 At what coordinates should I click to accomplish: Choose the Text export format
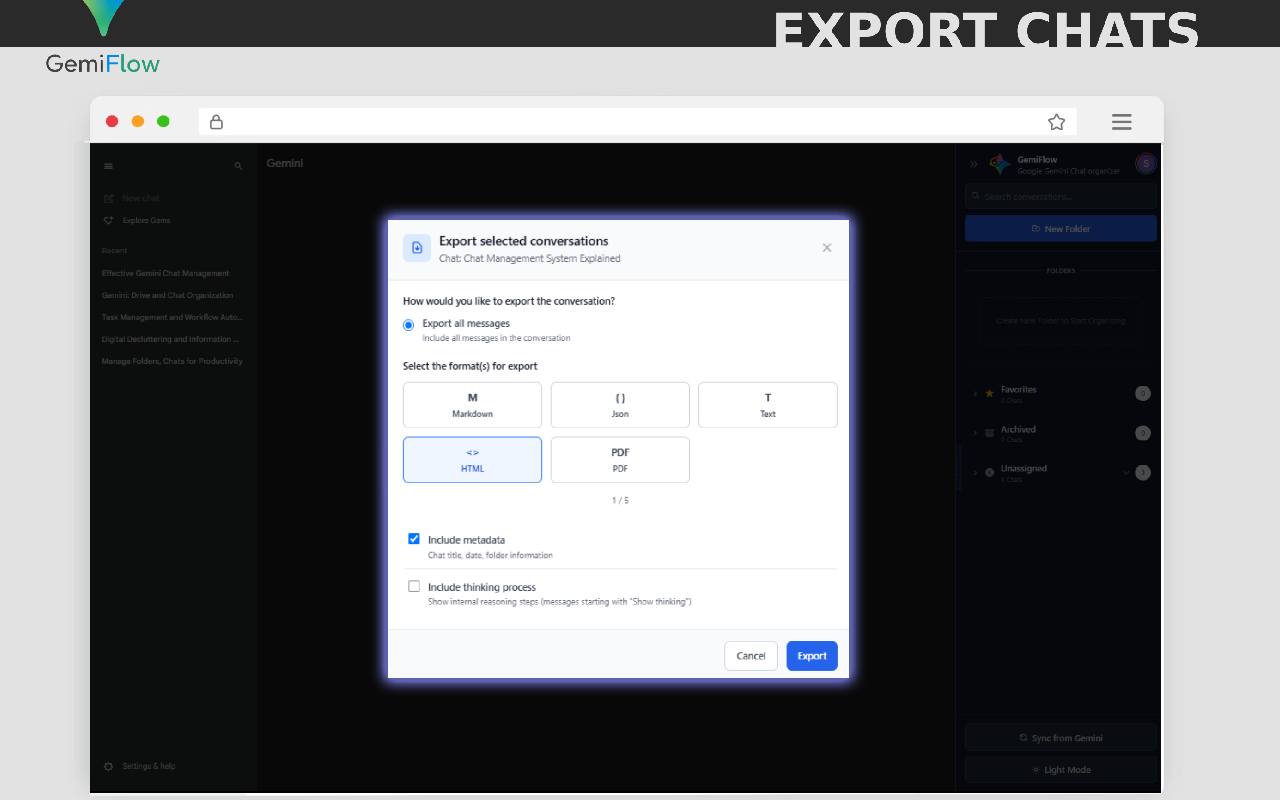click(768, 405)
